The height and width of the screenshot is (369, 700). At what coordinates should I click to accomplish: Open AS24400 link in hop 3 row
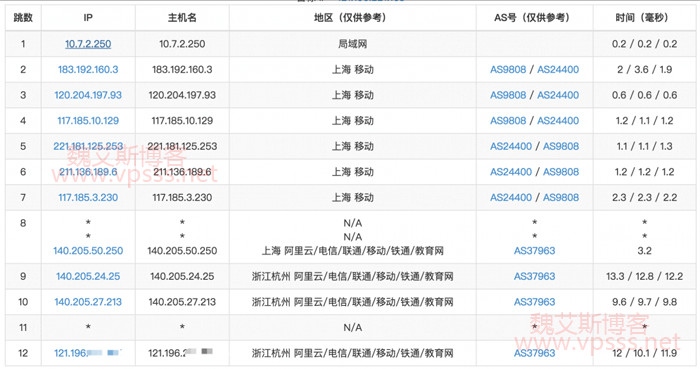[558, 95]
